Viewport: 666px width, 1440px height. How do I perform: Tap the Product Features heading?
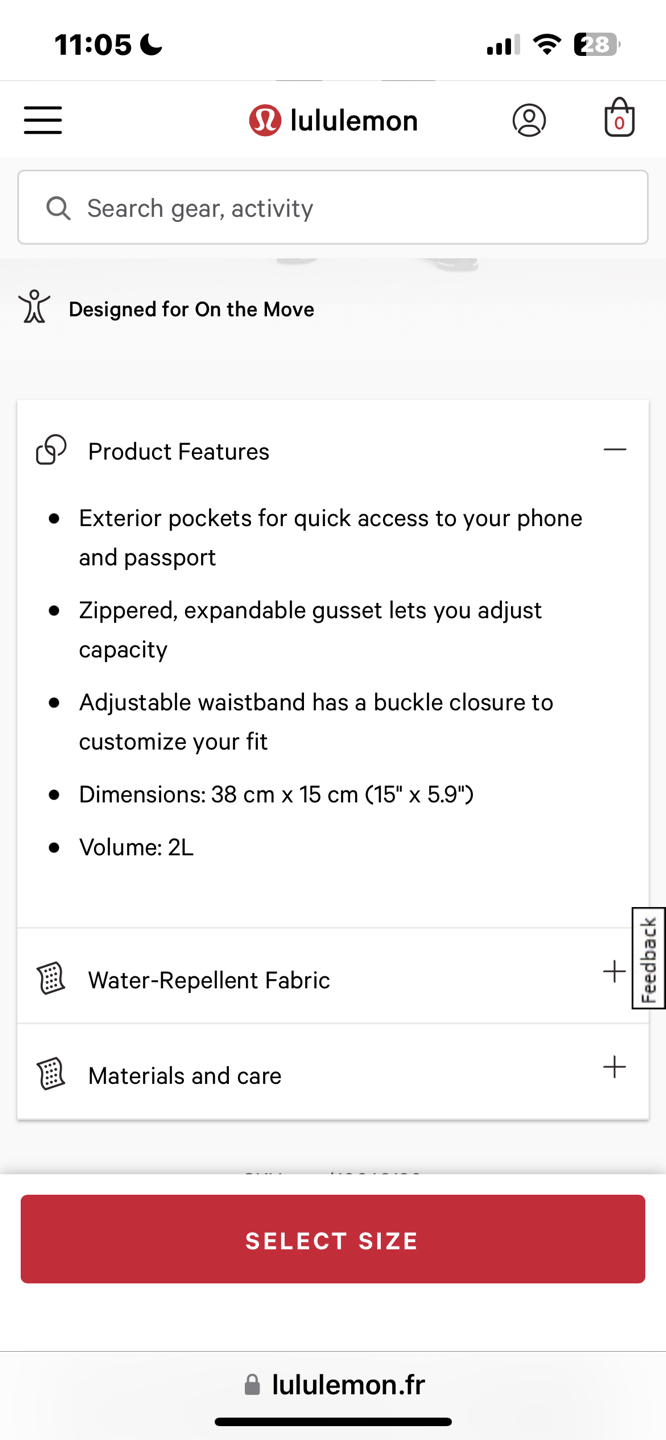(179, 452)
